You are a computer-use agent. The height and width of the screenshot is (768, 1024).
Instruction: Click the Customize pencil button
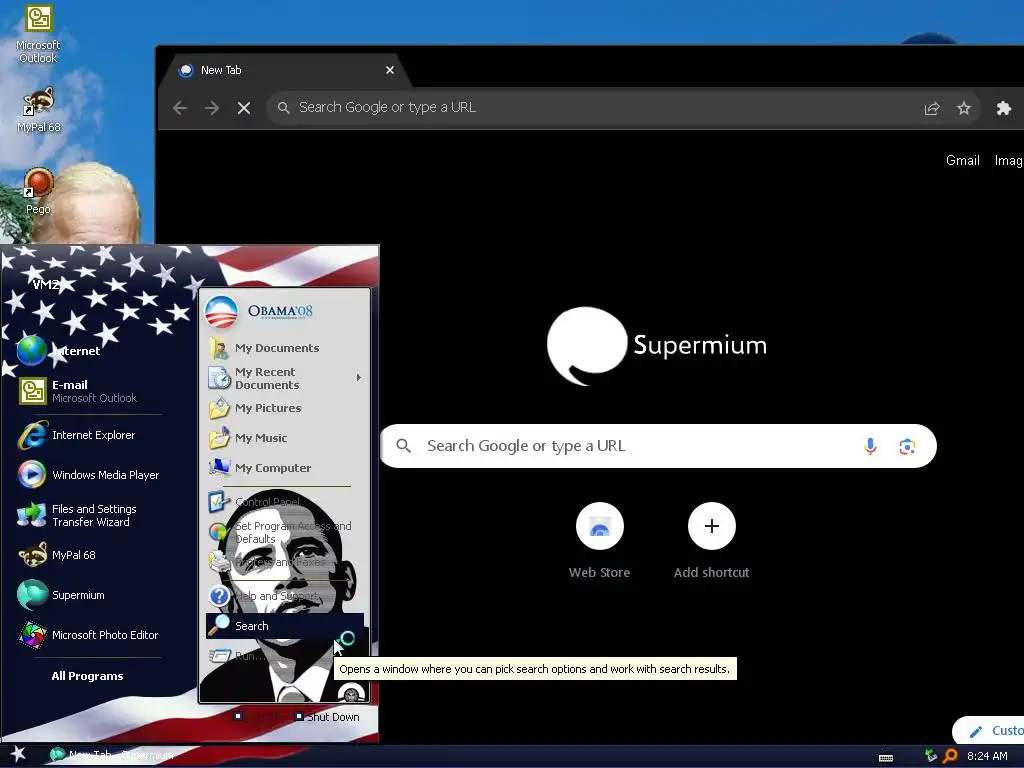990,731
